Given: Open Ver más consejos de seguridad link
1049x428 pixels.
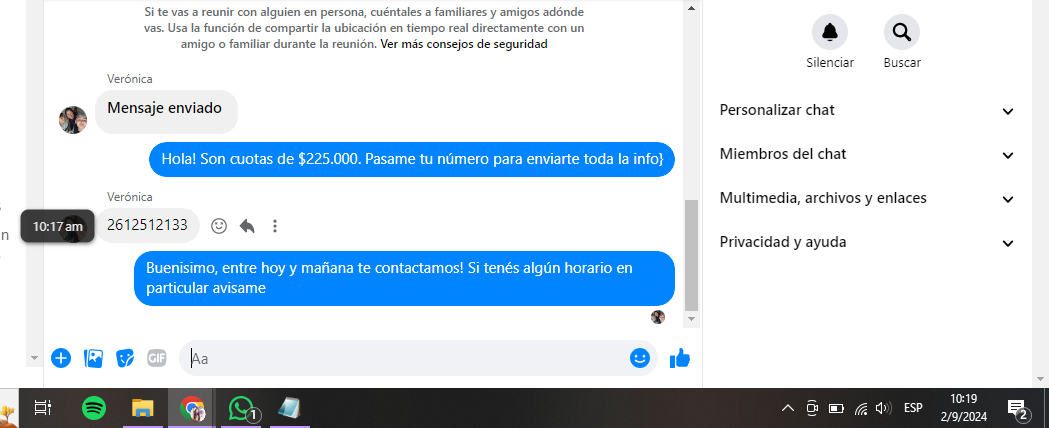Looking at the screenshot, I should pyautogui.click(x=464, y=44).
